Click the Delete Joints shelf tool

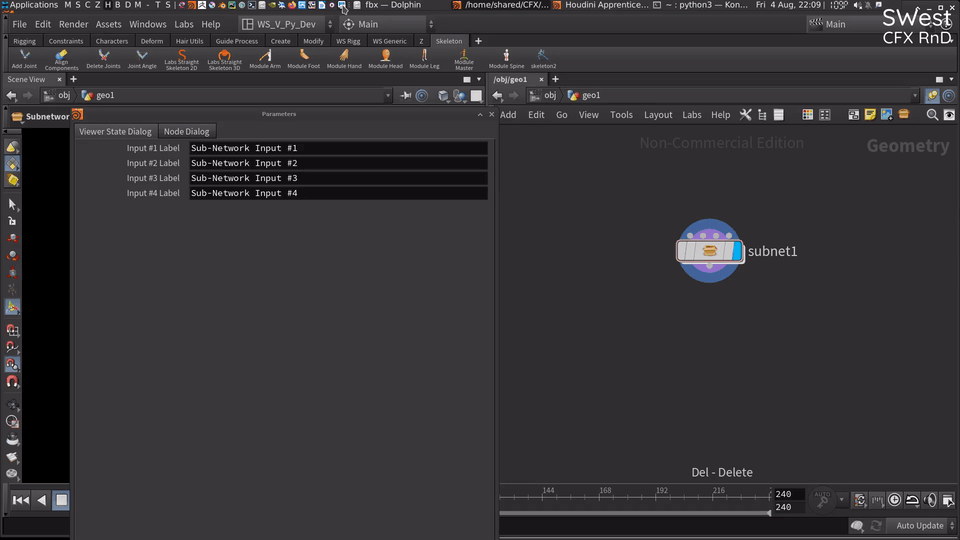point(103,59)
